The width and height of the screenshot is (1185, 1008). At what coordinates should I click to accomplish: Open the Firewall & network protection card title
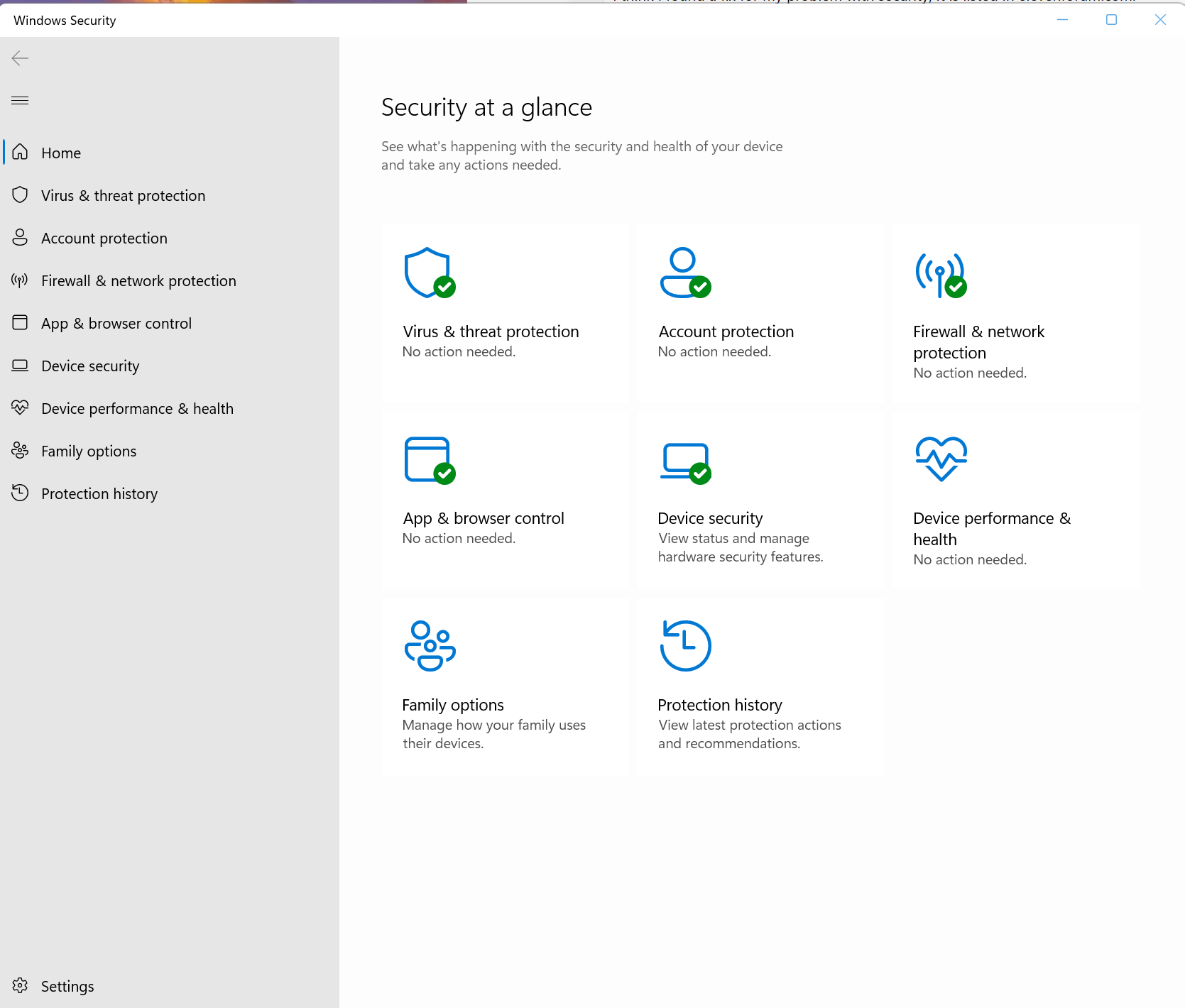coord(978,342)
